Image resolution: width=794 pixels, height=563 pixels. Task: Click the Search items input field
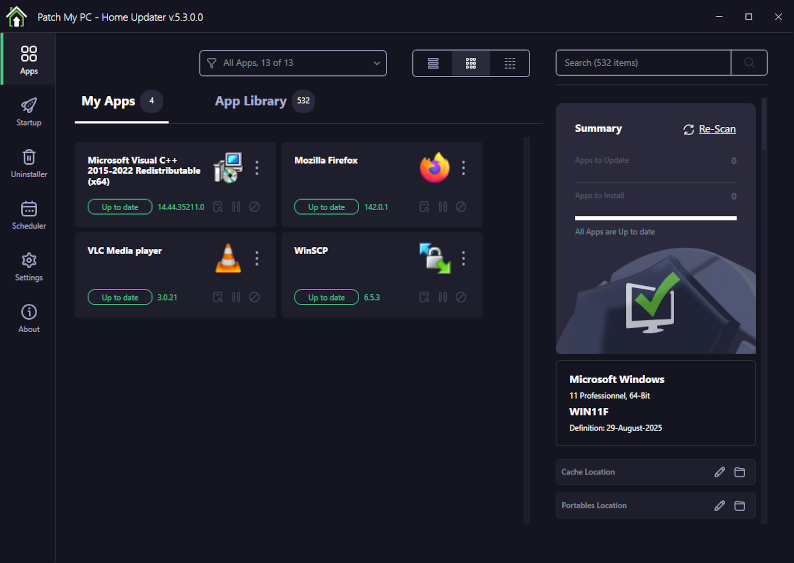[x=644, y=63]
